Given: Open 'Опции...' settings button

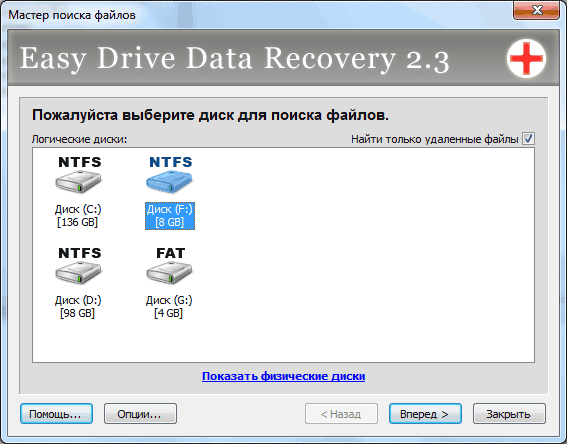Looking at the screenshot, I should (140, 414).
